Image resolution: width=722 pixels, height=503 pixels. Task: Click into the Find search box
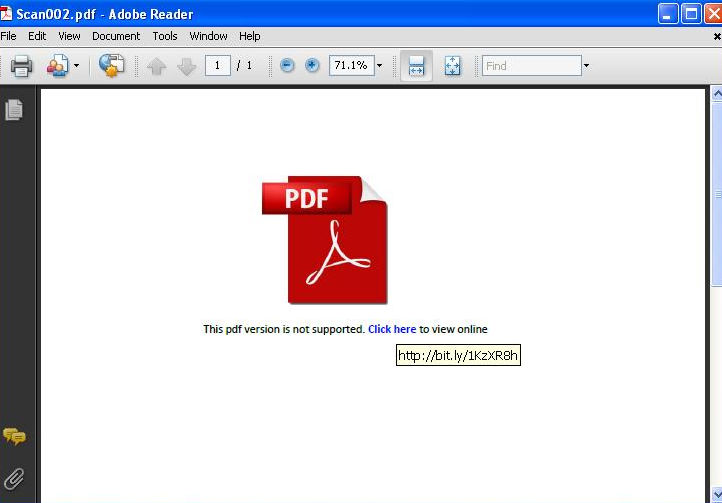coord(532,65)
